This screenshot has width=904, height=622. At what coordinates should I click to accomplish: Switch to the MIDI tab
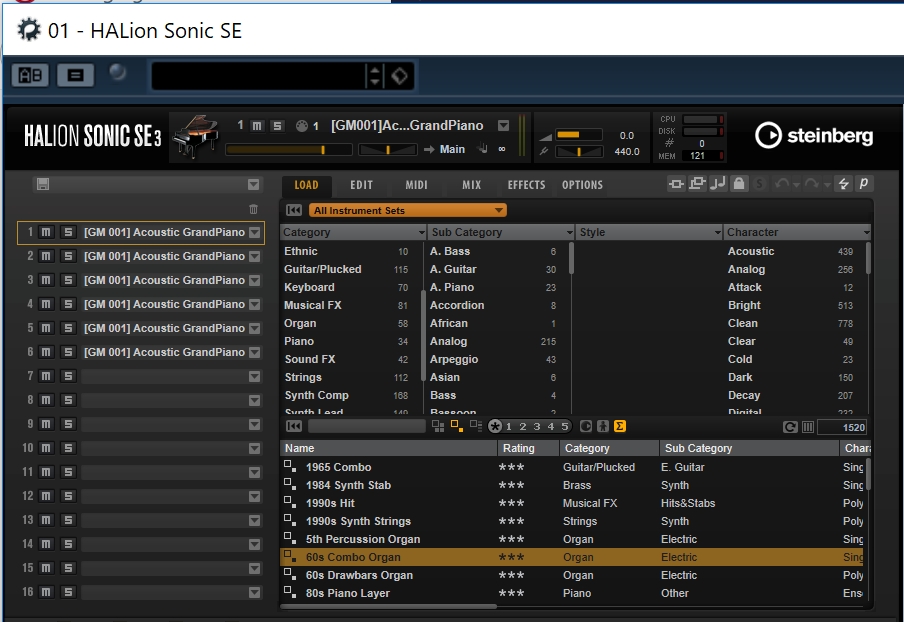tap(416, 185)
